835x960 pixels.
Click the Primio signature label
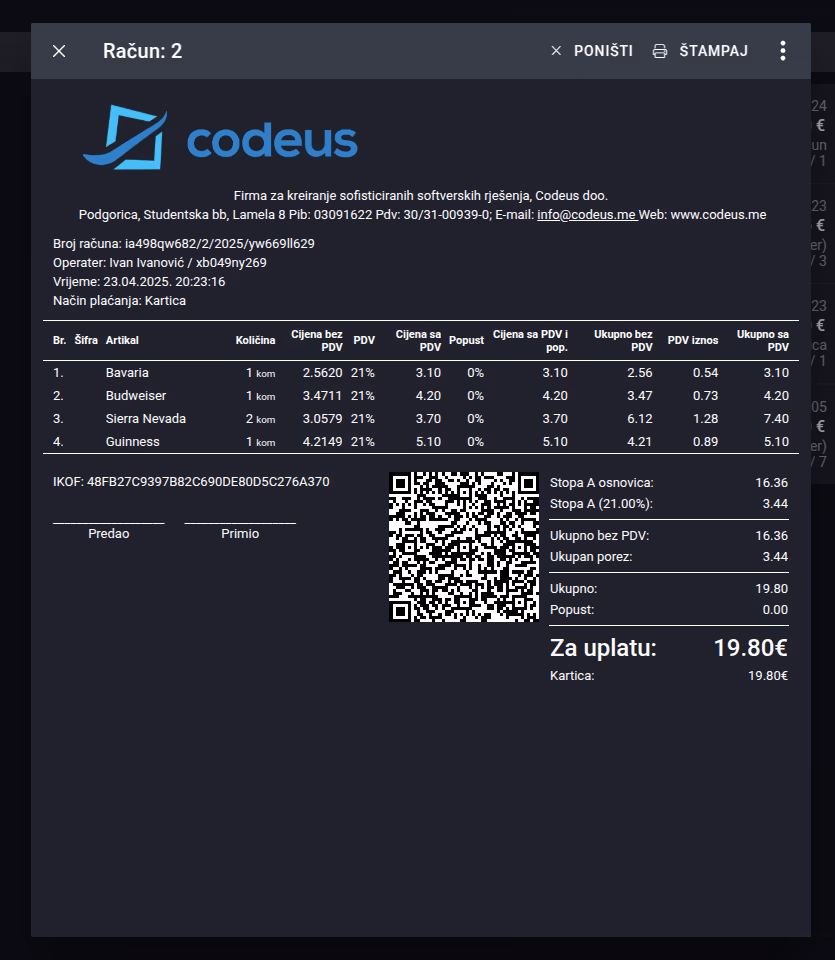pyautogui.click(x=240, y=534)
